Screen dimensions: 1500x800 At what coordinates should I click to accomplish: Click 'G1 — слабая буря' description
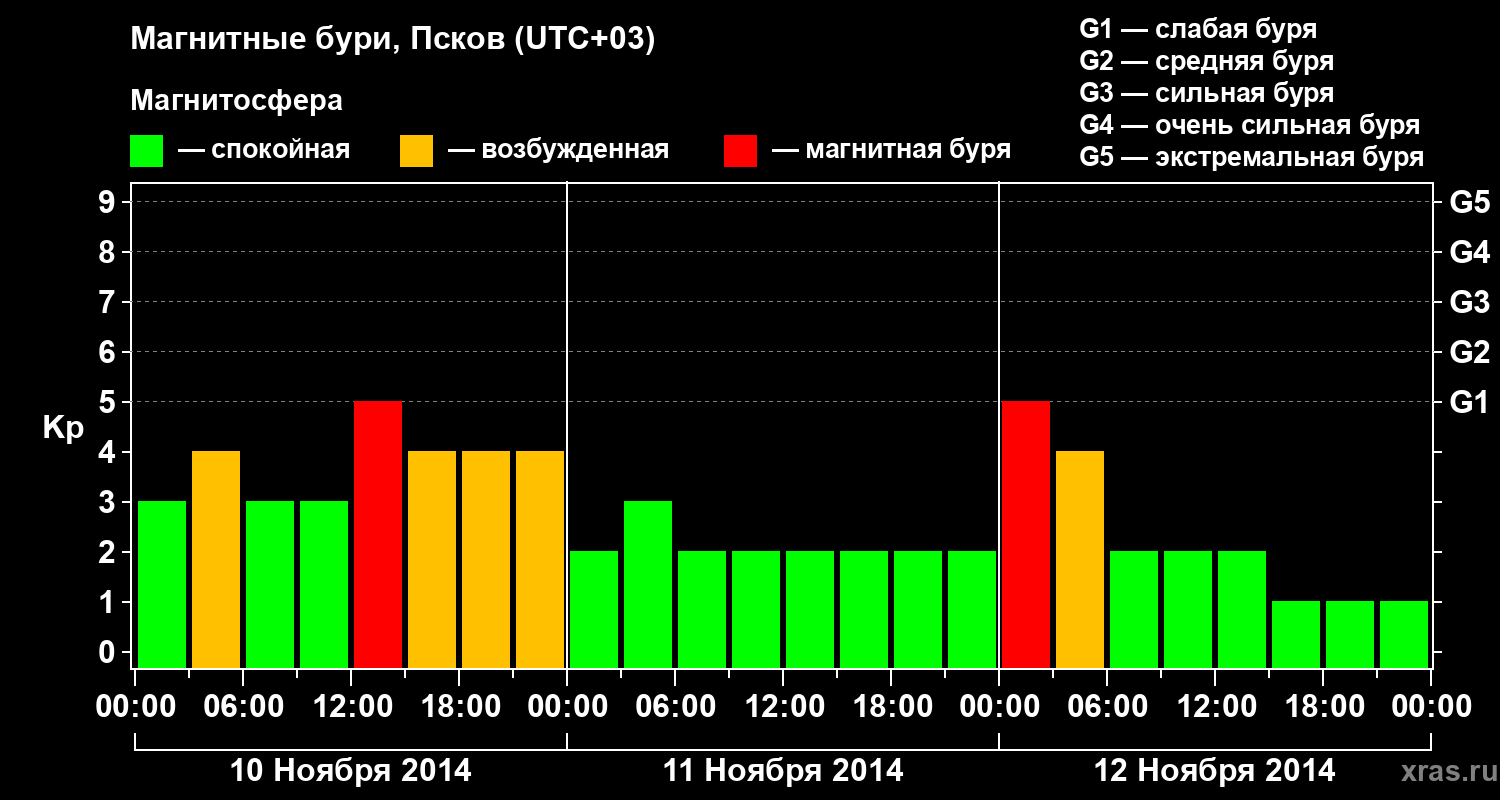pos(1198,29)
